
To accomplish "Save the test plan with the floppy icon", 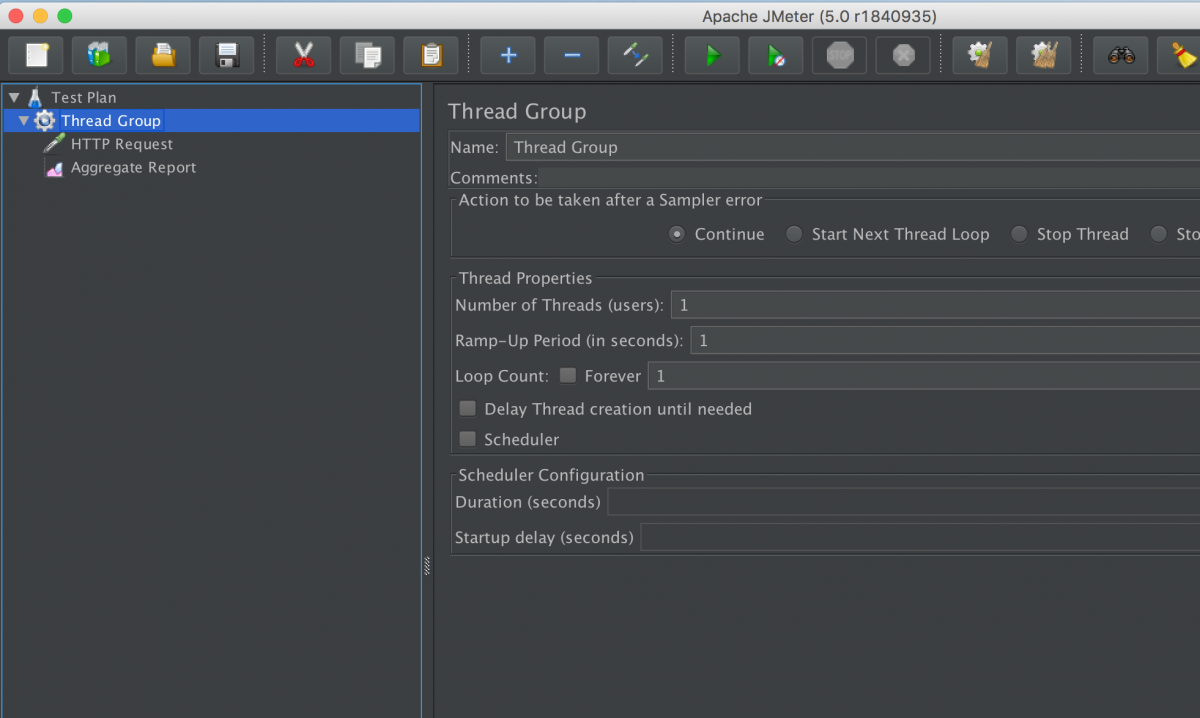I will [227, 55].
